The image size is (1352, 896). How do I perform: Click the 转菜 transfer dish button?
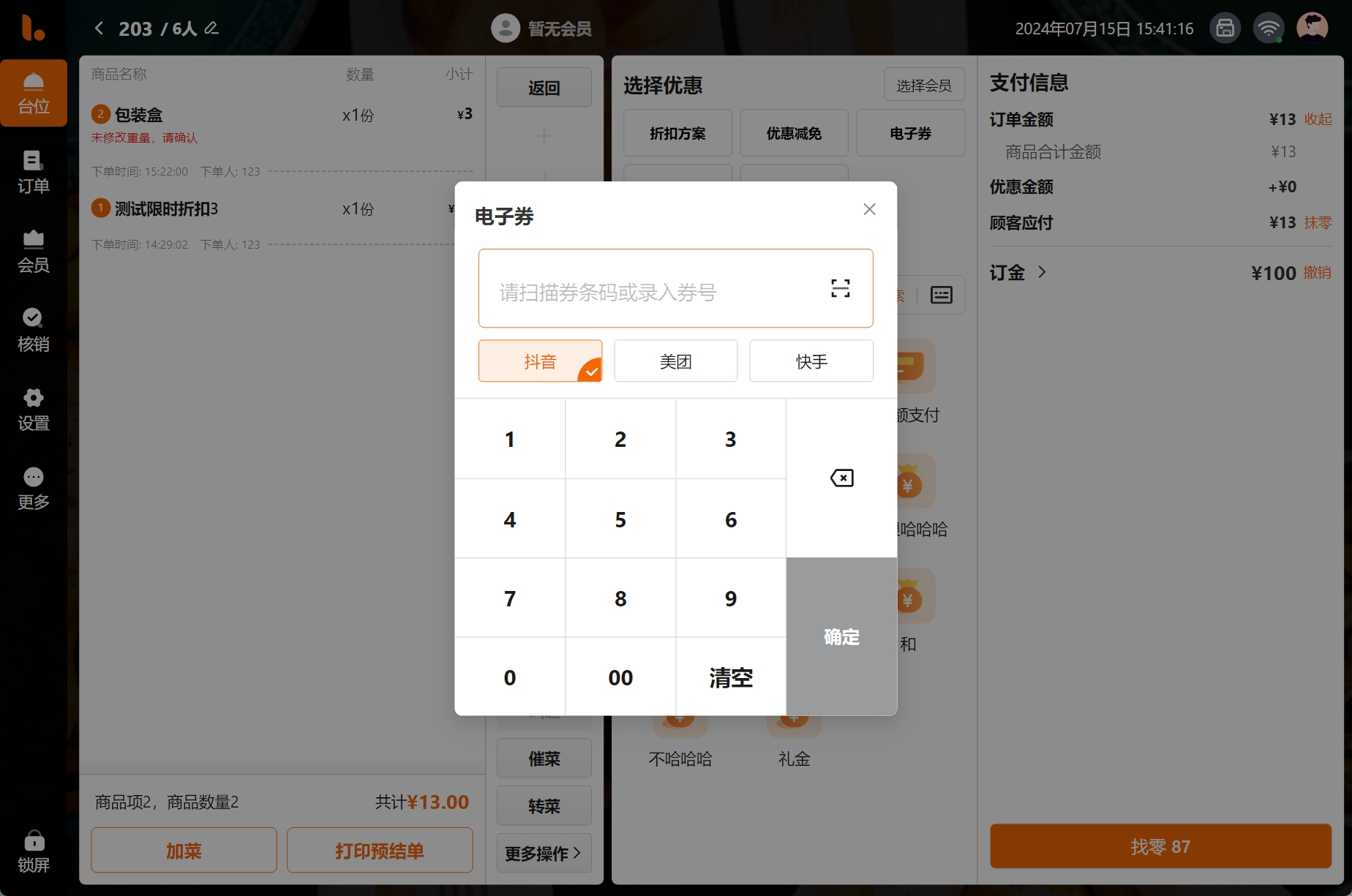coord(544,806)
